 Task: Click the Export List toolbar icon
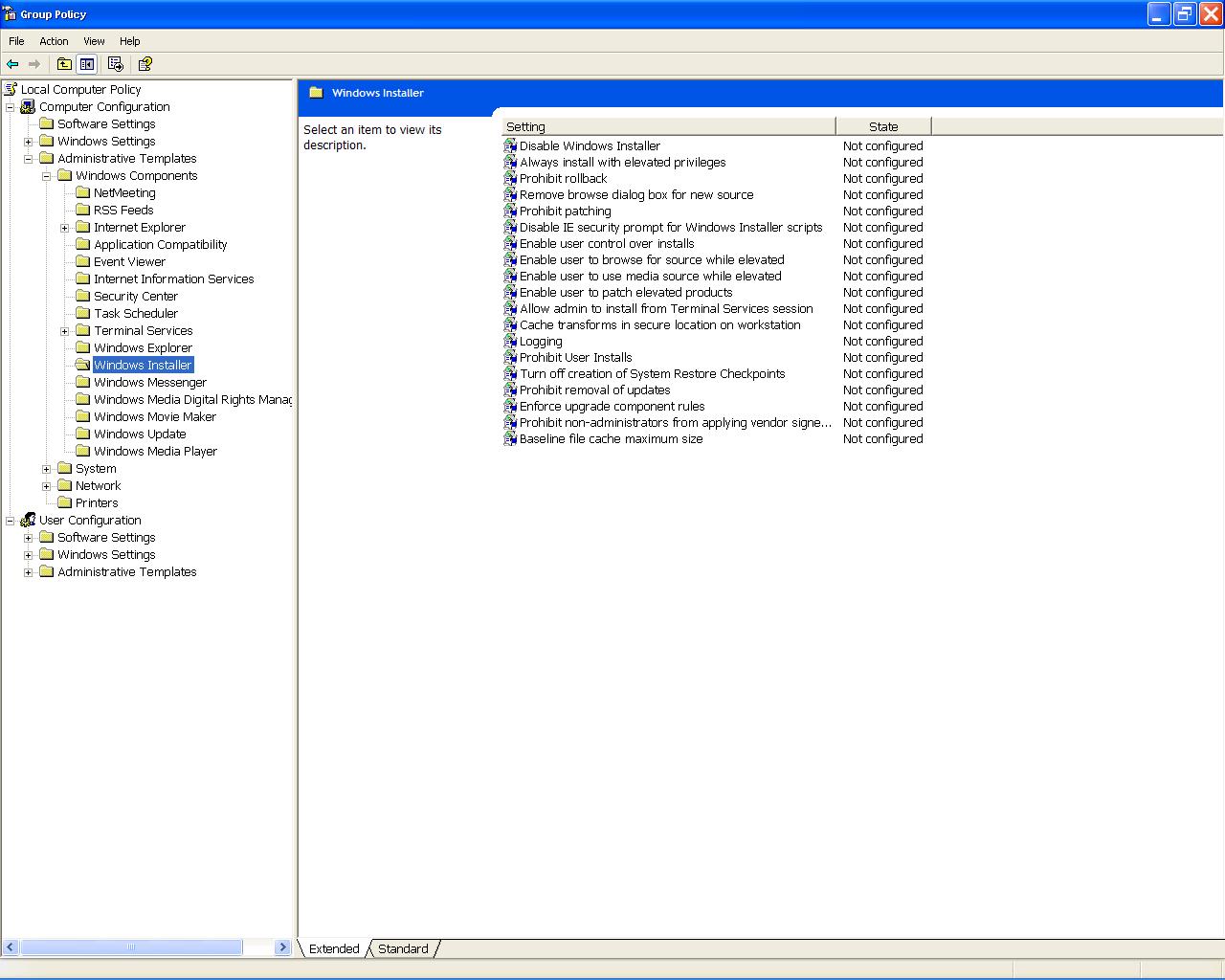(x=116, y=64)
